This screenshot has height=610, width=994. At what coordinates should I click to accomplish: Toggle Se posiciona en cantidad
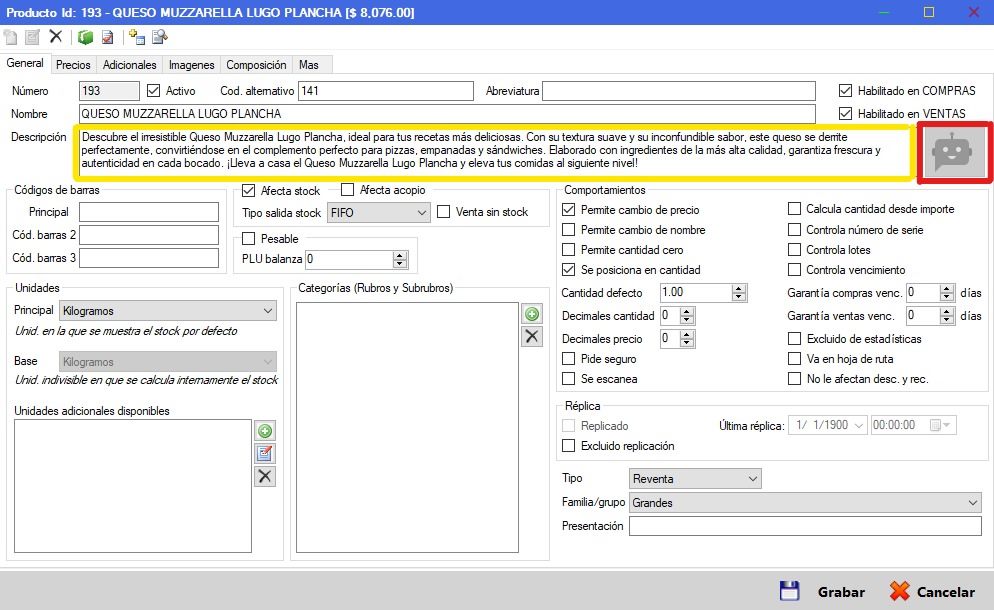569,269
